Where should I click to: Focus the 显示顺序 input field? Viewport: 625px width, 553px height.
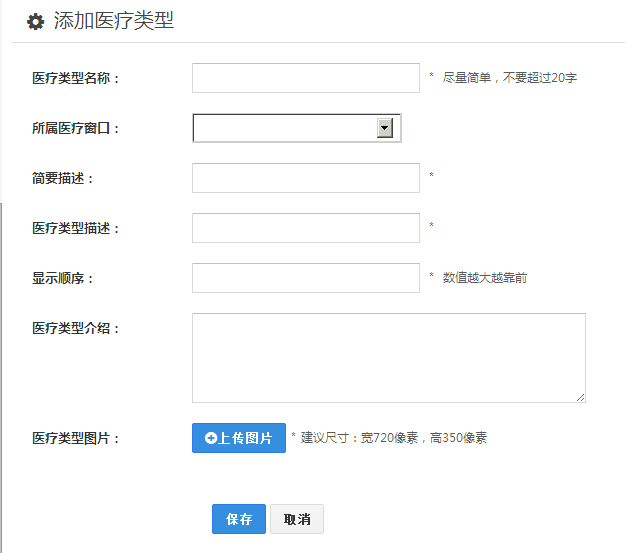305,278
